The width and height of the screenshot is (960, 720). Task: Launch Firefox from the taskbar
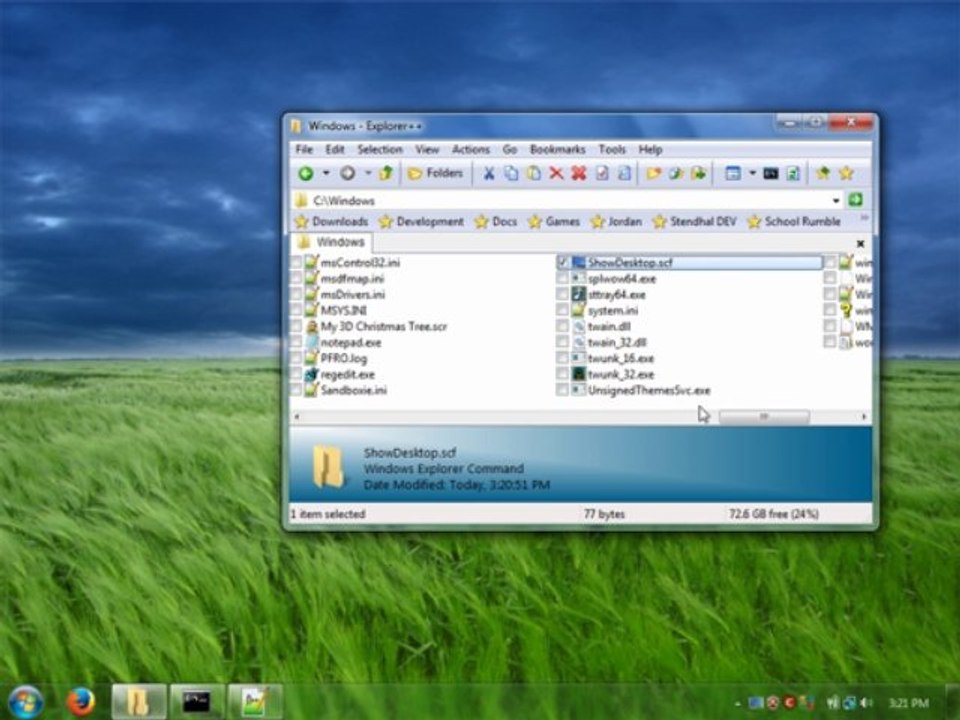[81, 702]
